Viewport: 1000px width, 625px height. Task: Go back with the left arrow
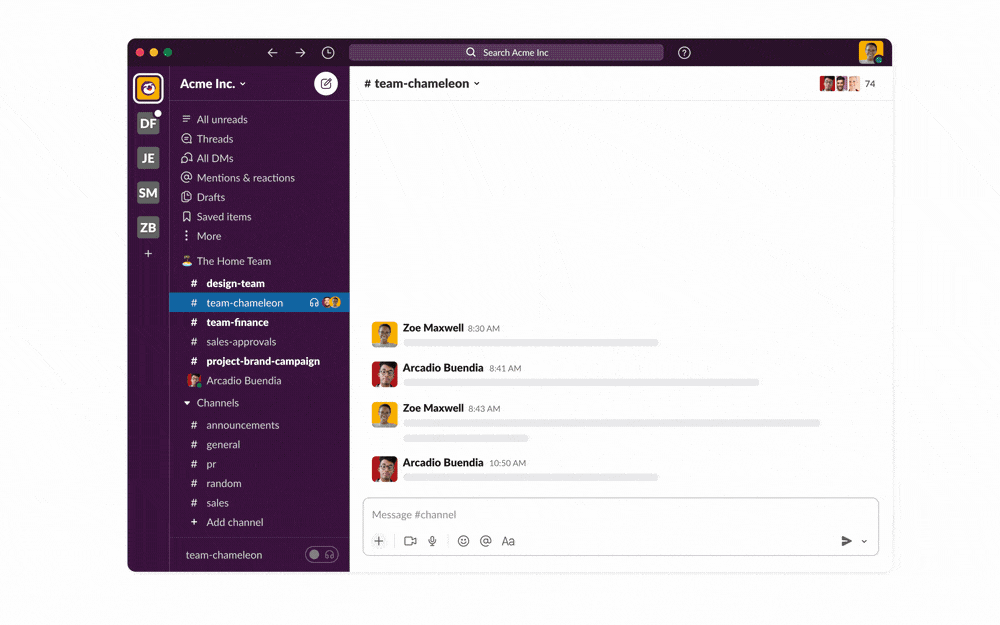tap(272, 52)
